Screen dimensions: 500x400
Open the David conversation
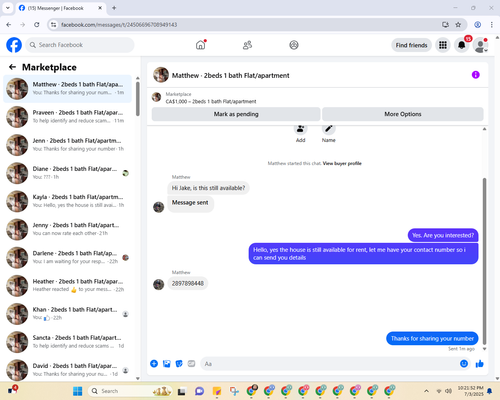pyautogui.click(x=67, y=370)
